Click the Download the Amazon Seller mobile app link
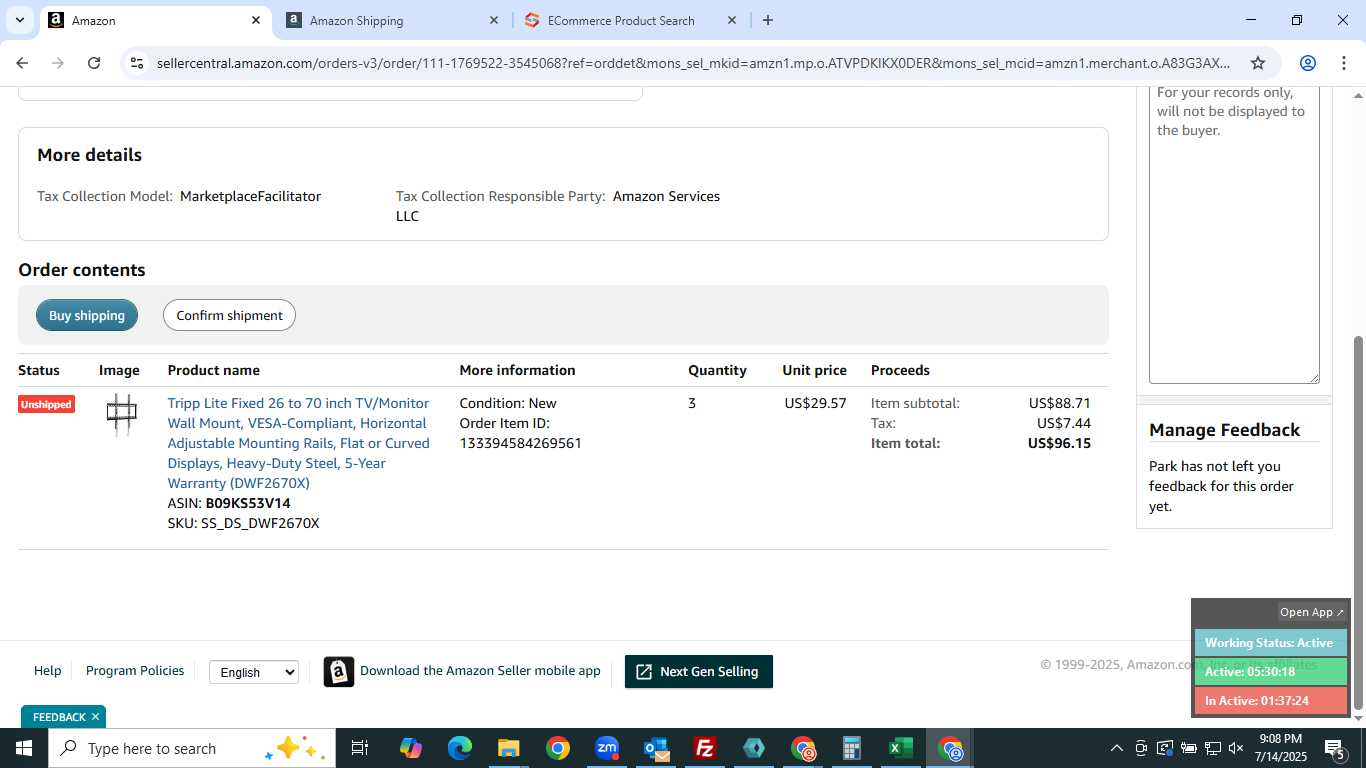The height and width of the screenshot is (768, 1366). tap(480, 671)
